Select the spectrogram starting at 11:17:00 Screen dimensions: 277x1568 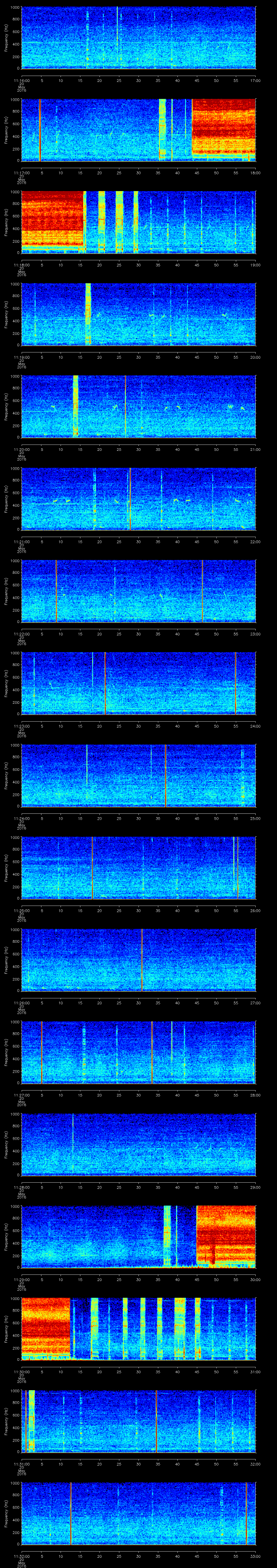(138, 130)
